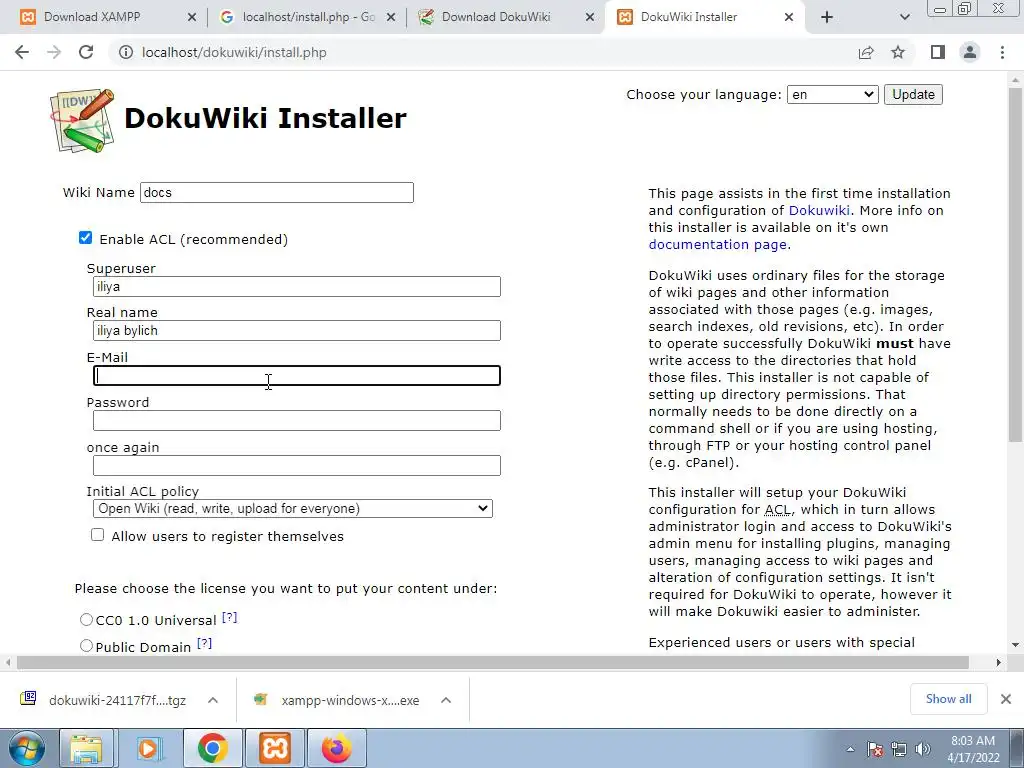Screen dimensions: 1024x768
Task: Click the share page icon in address bar
Action: (x=866, y=52)
